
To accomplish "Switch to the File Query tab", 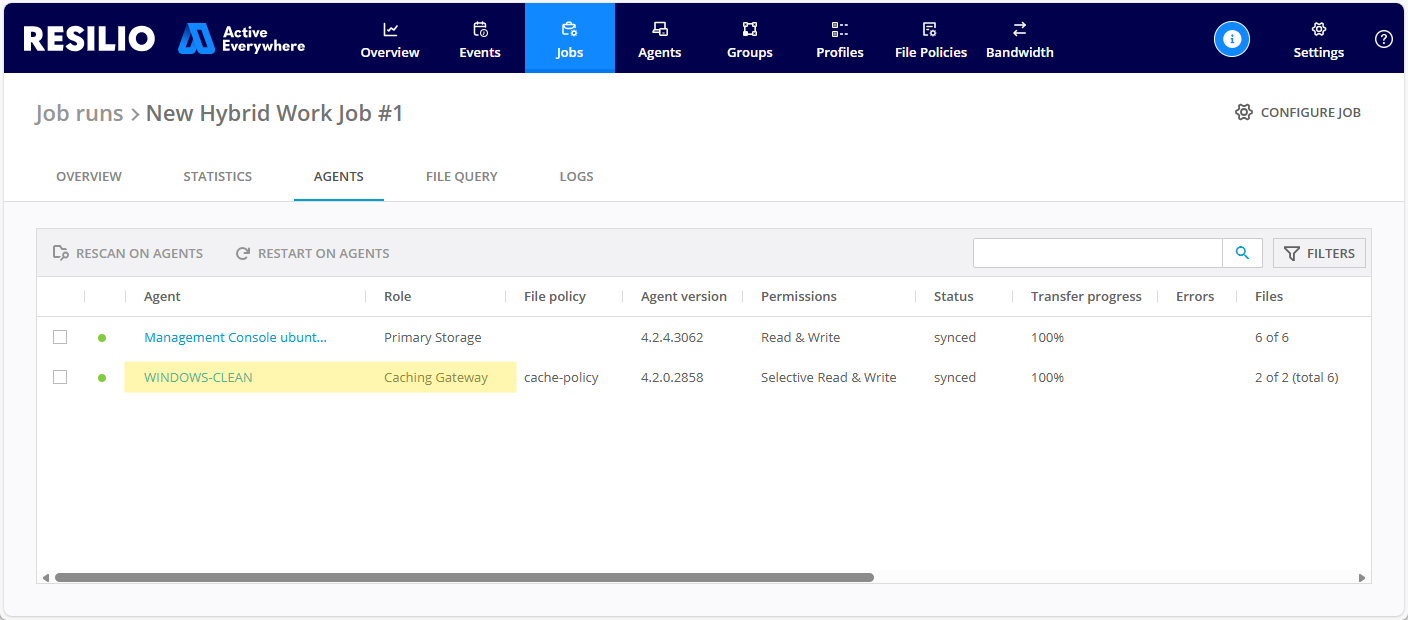I will click(x=461, y=176).
